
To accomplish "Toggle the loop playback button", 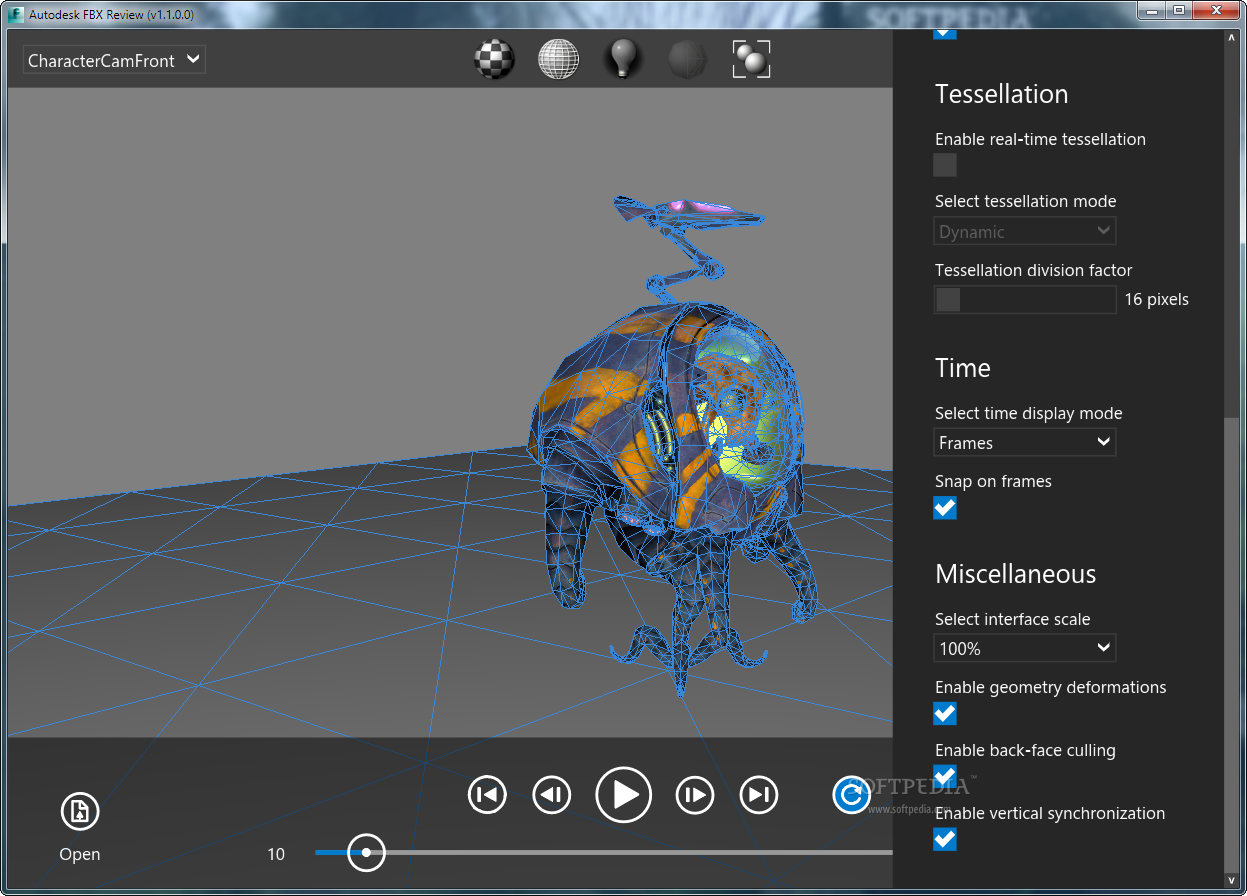I will (x=851, y=795).
